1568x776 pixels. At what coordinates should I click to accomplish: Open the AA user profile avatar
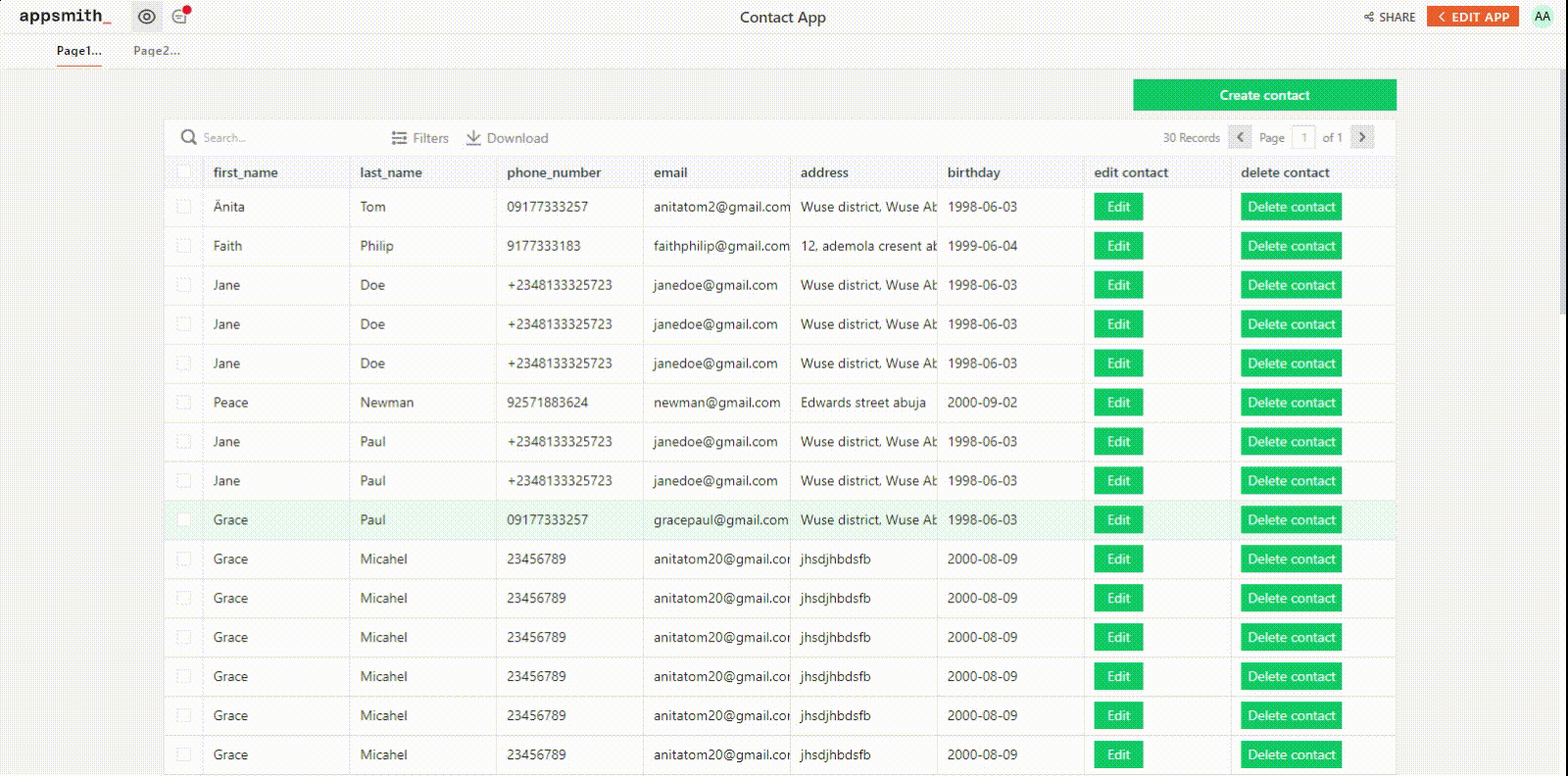click(1542, 17)
